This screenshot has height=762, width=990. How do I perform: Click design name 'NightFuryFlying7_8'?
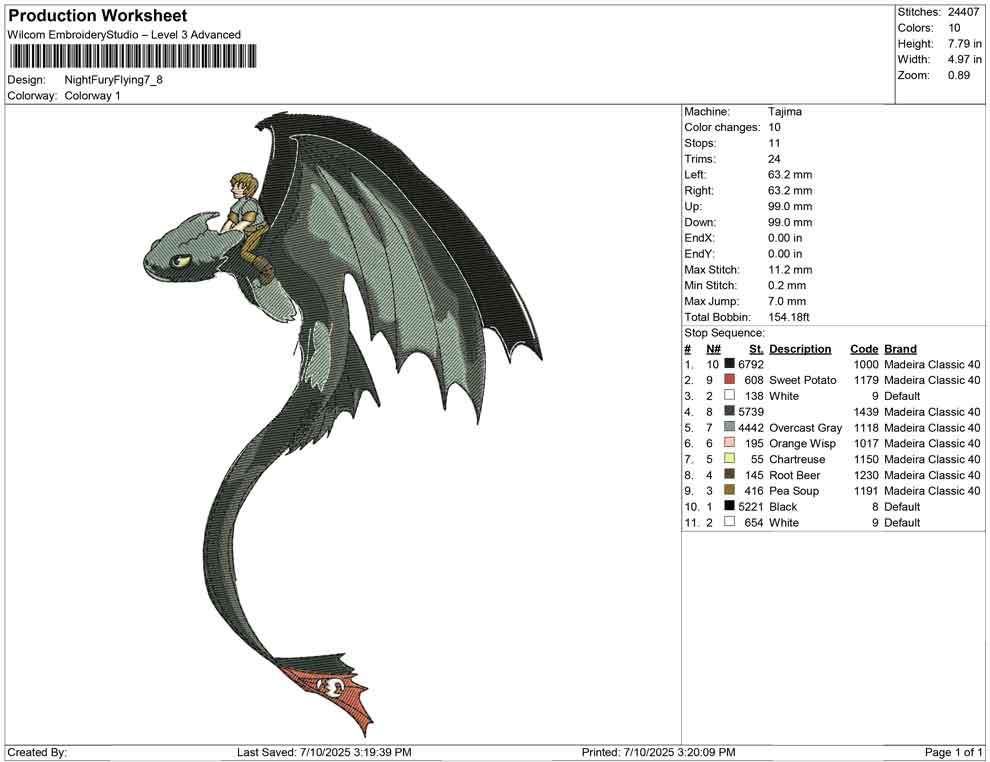point(114,80)
